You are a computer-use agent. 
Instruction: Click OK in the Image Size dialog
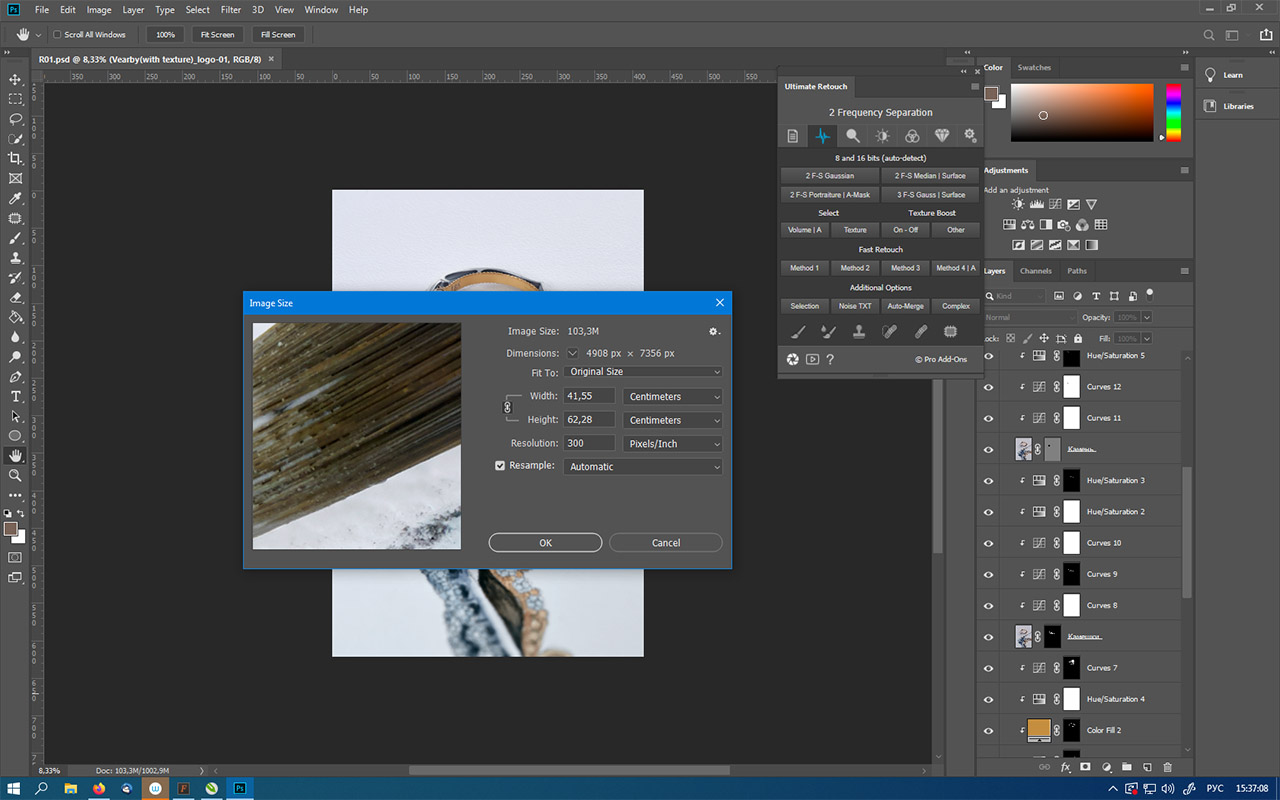545,543
